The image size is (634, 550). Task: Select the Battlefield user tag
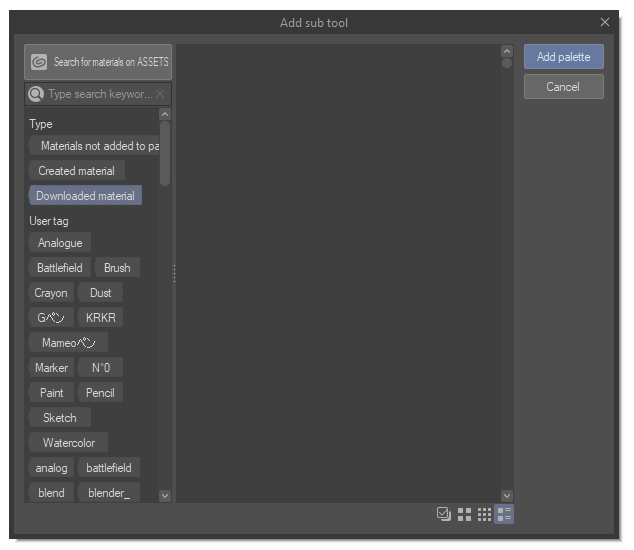coord(60,268)
